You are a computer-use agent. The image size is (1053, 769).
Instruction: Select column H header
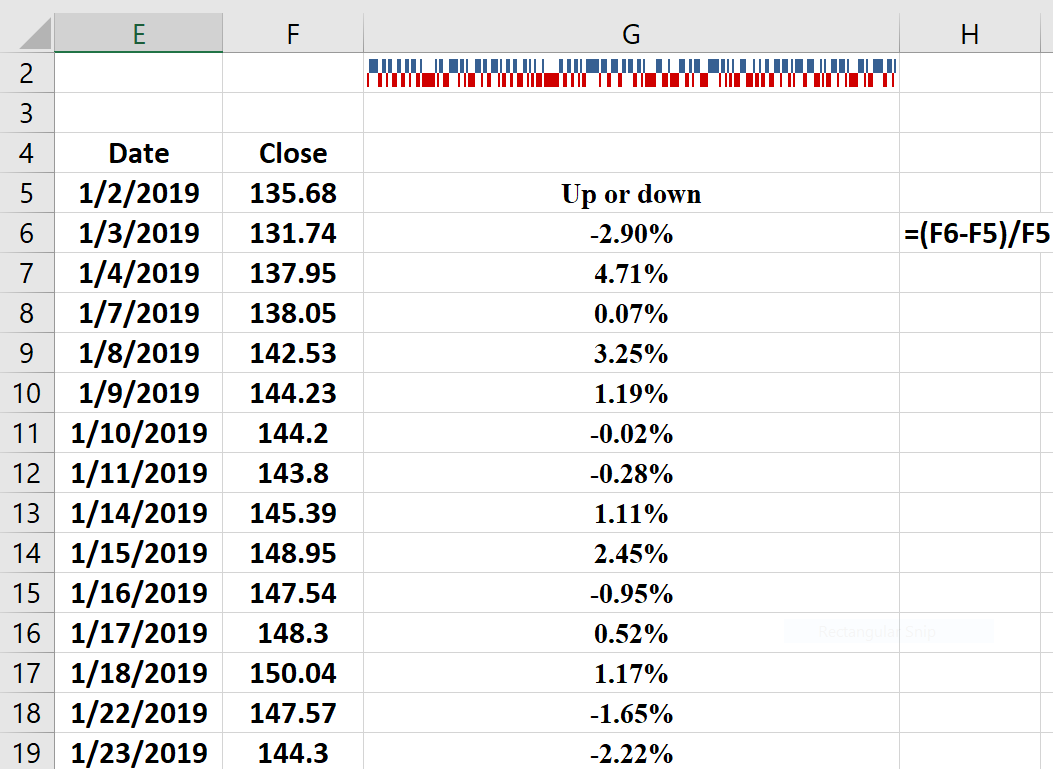point(969,34)
